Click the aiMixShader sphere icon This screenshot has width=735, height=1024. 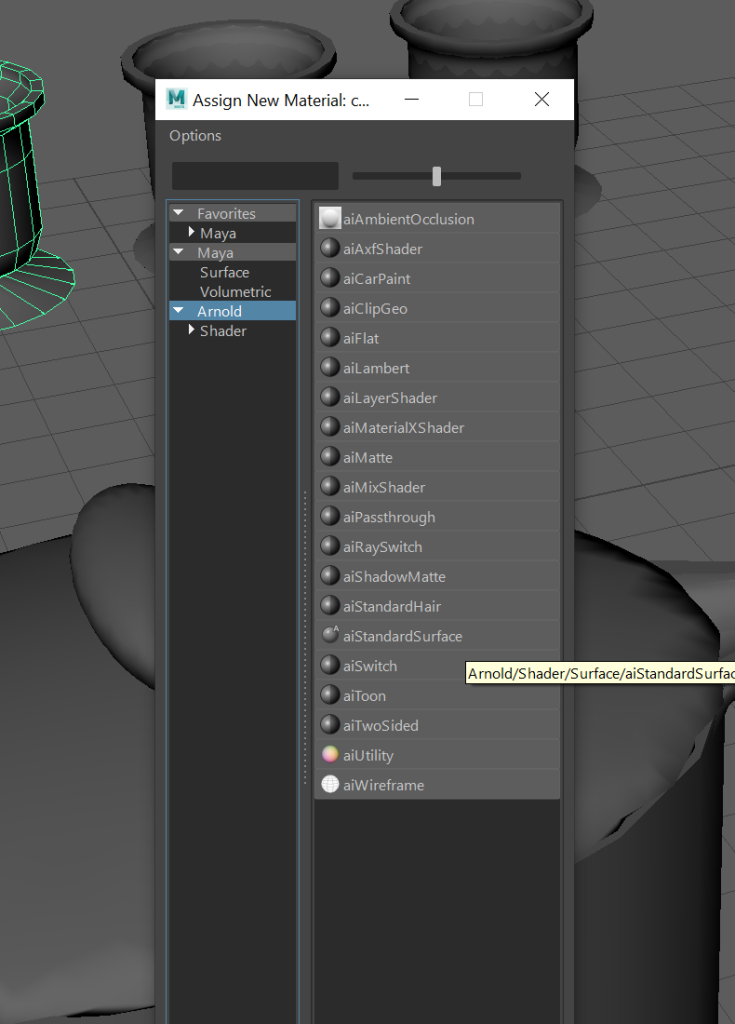click(330, 487)
